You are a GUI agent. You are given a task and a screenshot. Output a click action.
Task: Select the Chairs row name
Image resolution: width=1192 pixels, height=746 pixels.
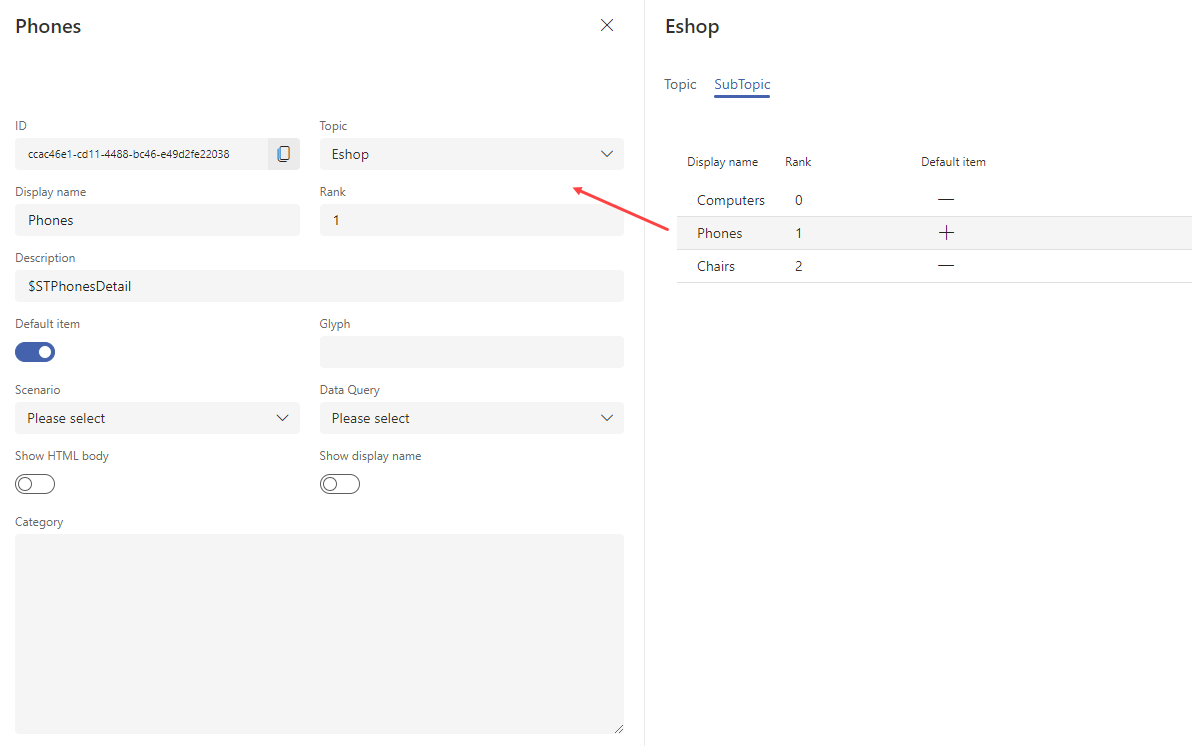pyautogui.click(x=716, y=266)
